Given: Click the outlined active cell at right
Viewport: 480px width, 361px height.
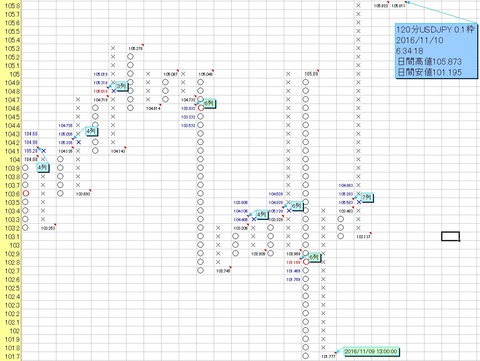Looking at the screenshot, I should 450,236.
